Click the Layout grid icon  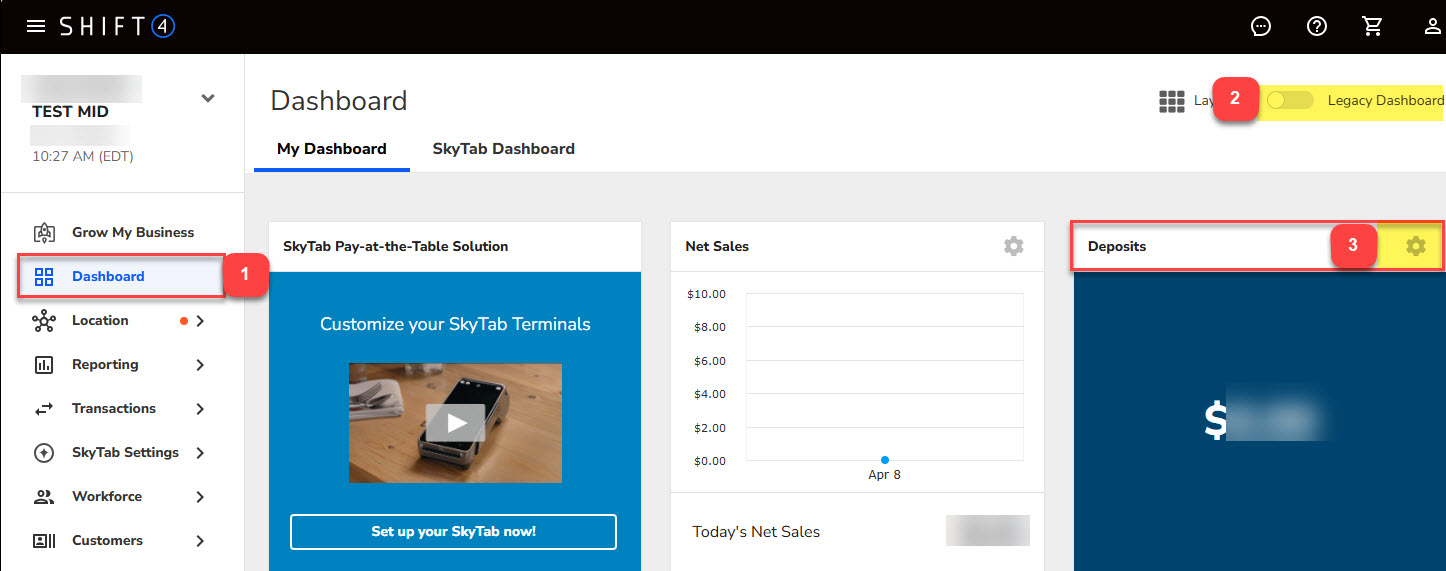(x=1171, y=101)
